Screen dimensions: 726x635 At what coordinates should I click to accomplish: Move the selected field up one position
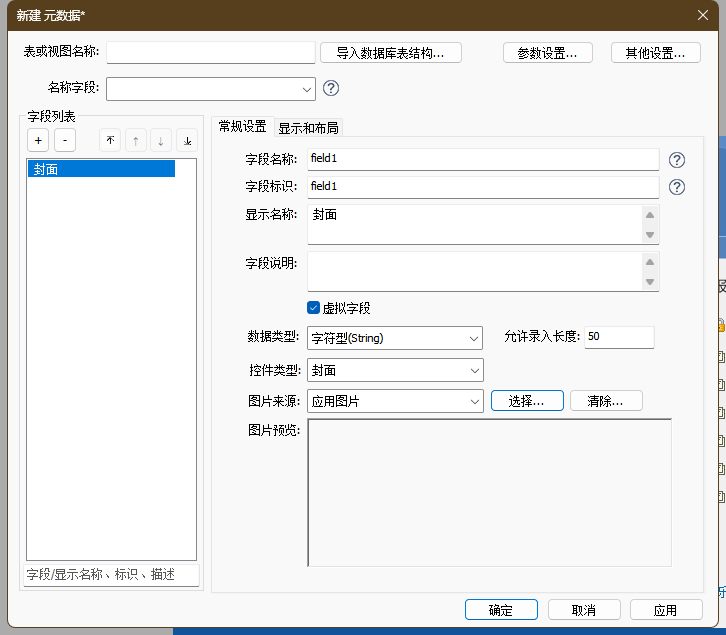136,141
